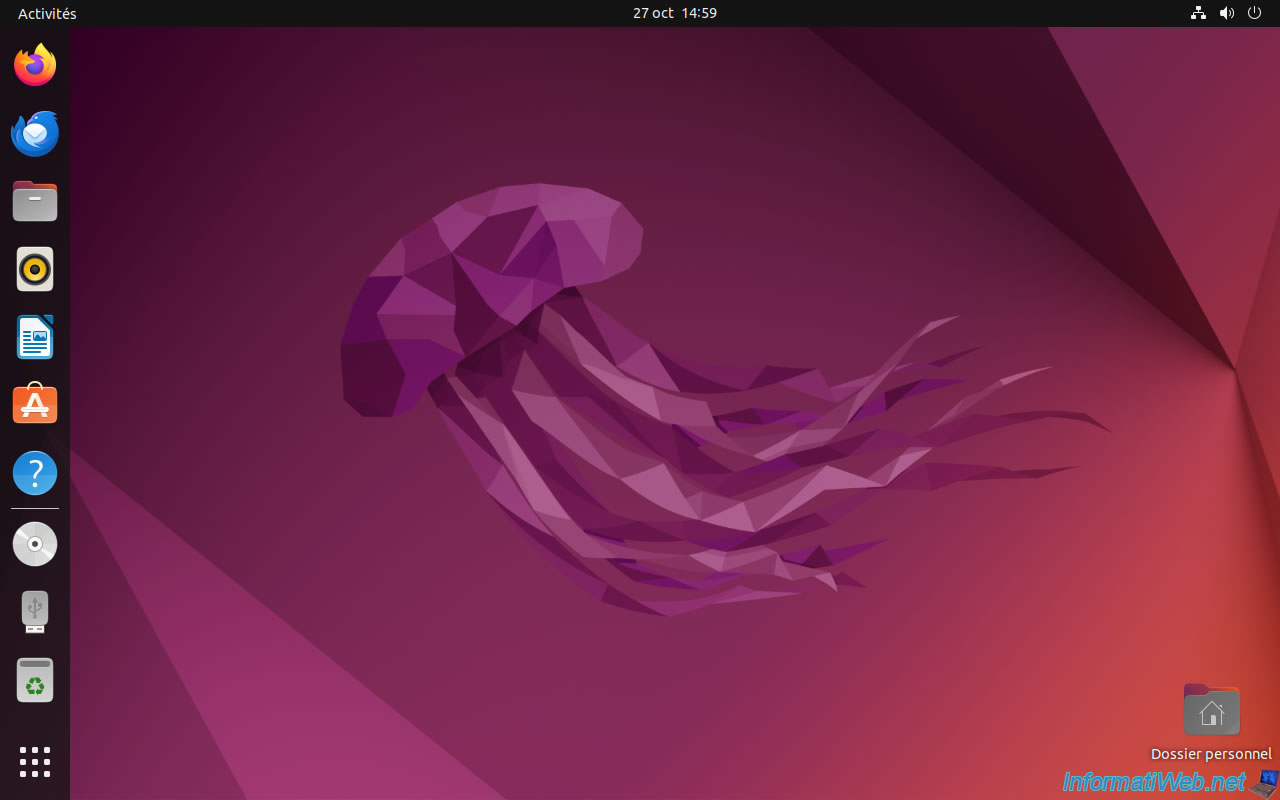Expand the system menu via power icon
Image resolution: width=1280 pixels, height=800 pixels.
tap(1254, 13)
